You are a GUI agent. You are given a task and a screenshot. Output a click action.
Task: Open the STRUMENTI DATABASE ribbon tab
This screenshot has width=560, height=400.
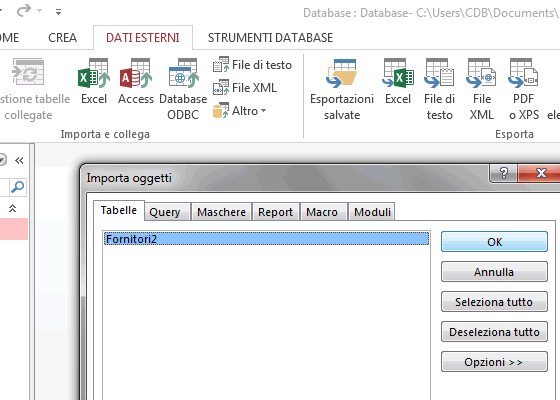(x=270, y=38)
